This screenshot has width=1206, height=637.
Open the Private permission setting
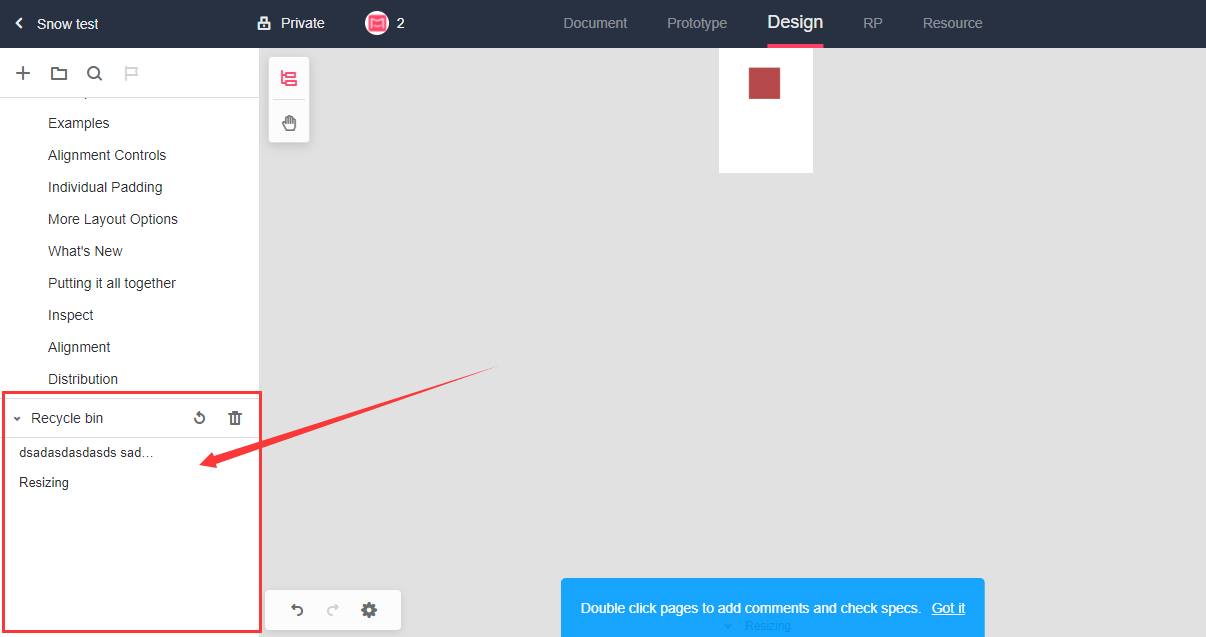(x=291, y=23)
